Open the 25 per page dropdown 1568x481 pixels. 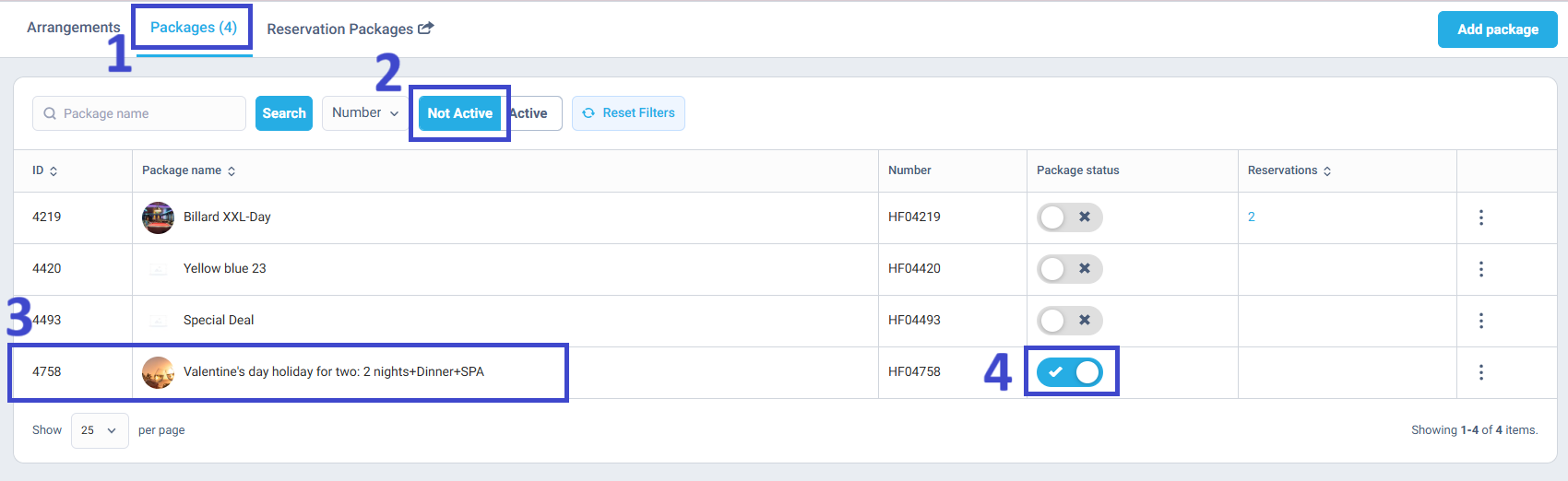tap(100, 430)
